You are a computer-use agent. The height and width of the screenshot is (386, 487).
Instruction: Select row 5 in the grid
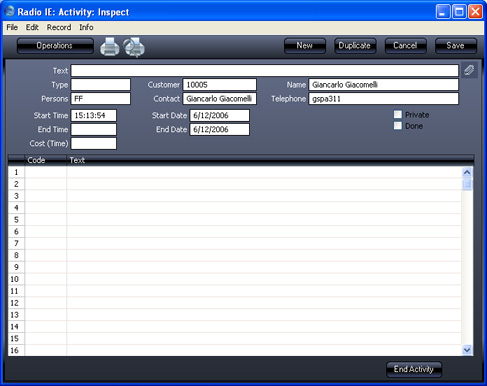tap(235, 220)
